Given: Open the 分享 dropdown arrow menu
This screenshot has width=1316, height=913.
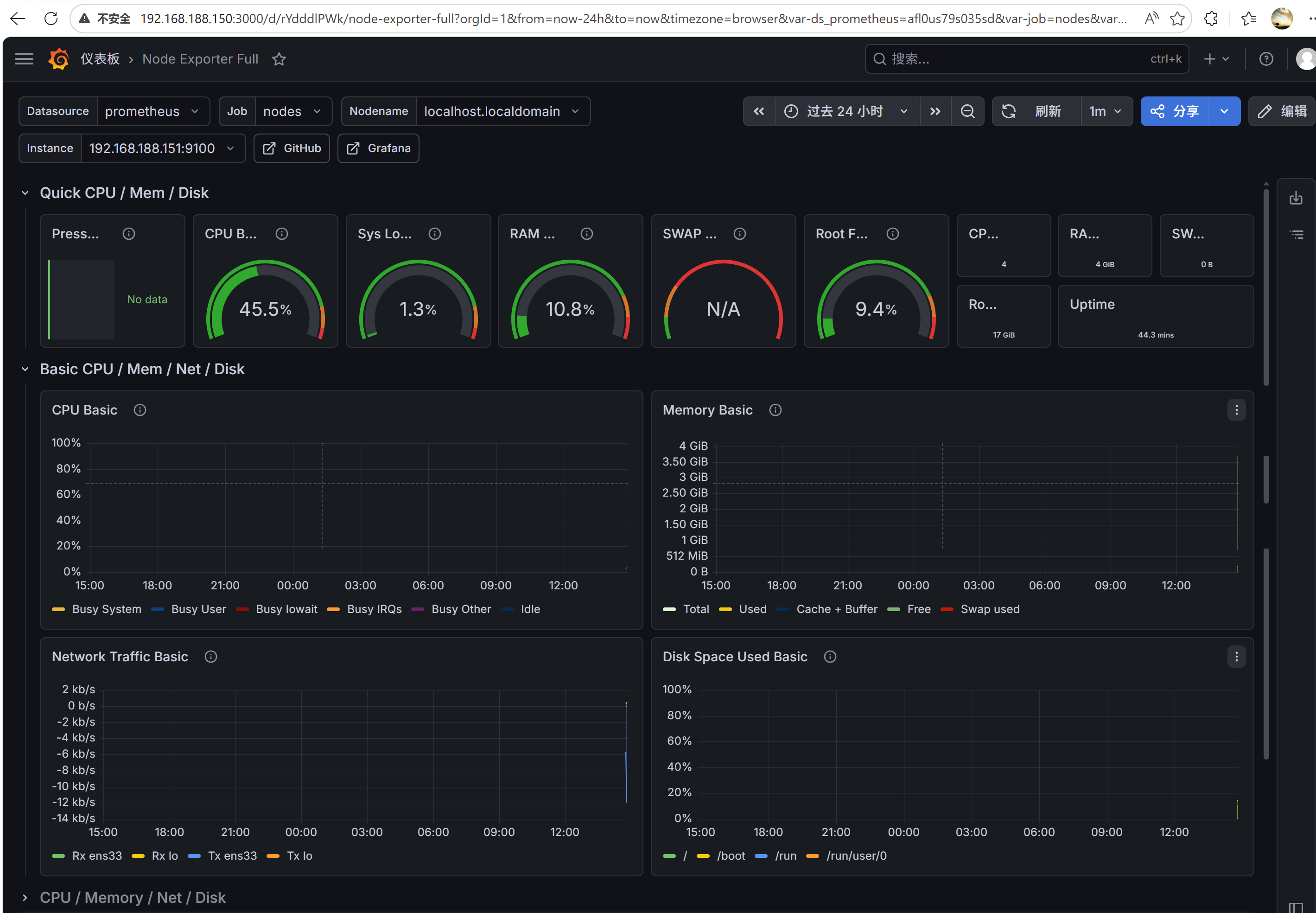Looking at the screenshot, I should (x=1224, y=111).
